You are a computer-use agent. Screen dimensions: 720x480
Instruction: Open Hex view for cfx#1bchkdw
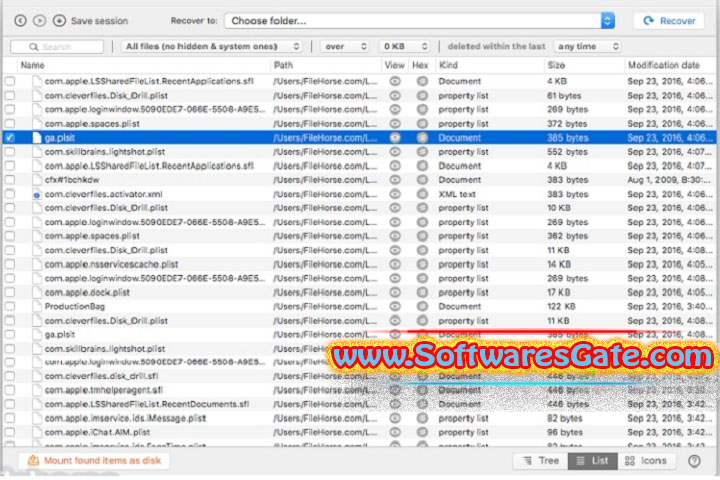pyautogui.click(x=422, y=180)
